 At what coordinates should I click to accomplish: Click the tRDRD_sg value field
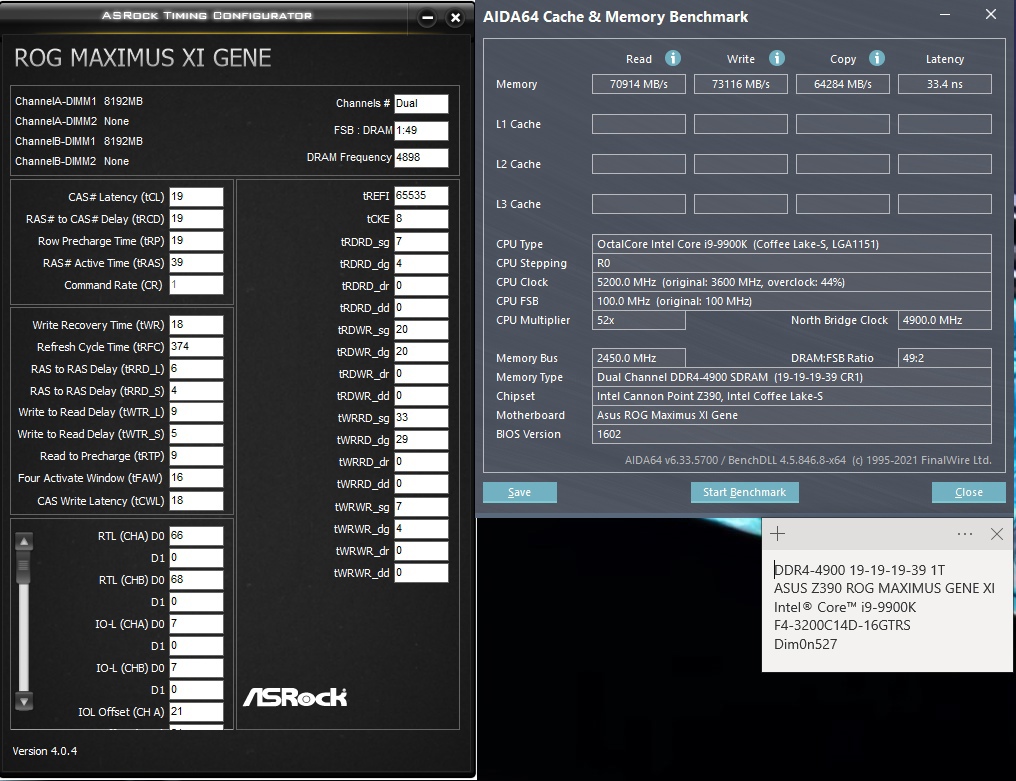(421, 242)
